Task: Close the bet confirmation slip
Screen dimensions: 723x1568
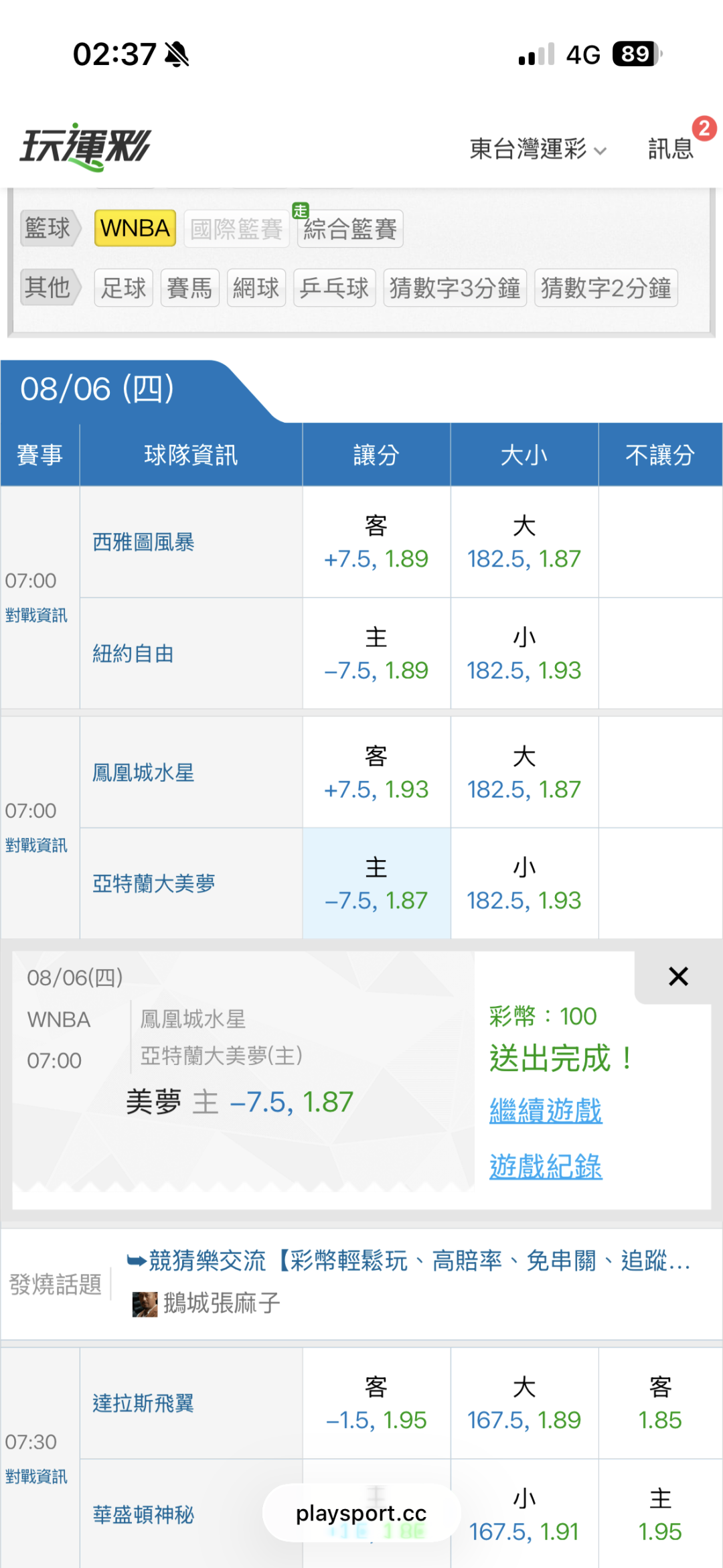Action: (x=678, y=977)
